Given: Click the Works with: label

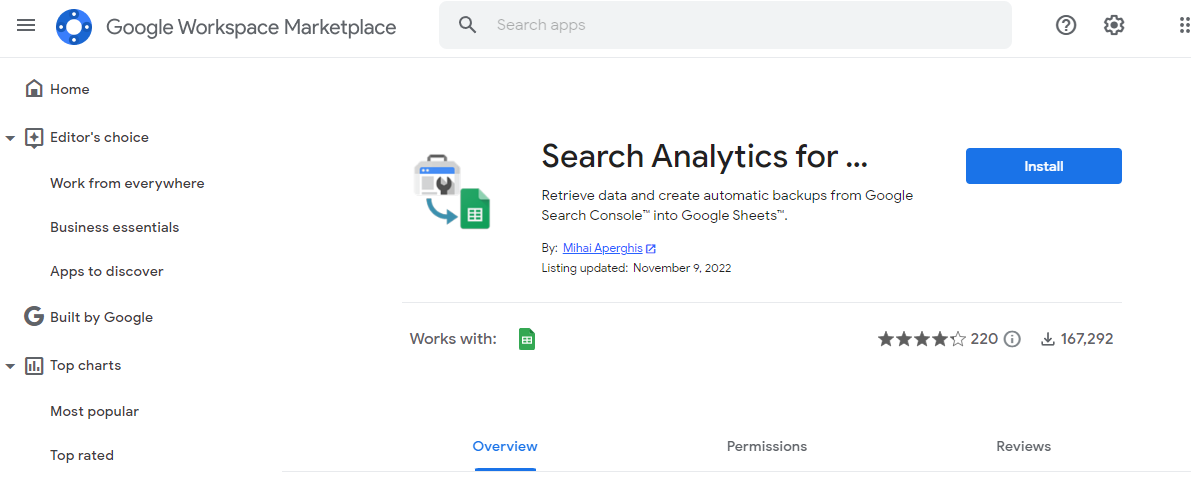Looking at the screenshot, I should tap(453, 339).
